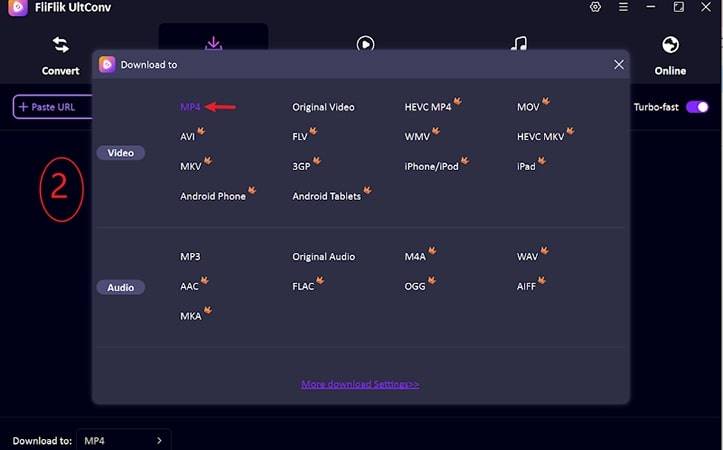The width and height of the screenshot is (723, 450).
Task: Click the premium crown beside MOV
Action: click(545, 101)
